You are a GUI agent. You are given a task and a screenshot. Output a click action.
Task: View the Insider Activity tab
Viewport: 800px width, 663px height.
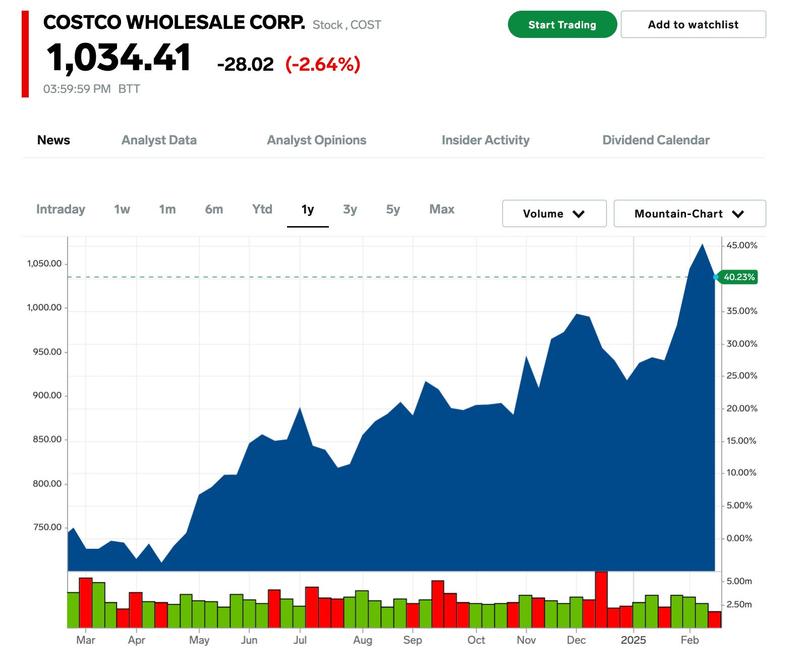(485, 140)
